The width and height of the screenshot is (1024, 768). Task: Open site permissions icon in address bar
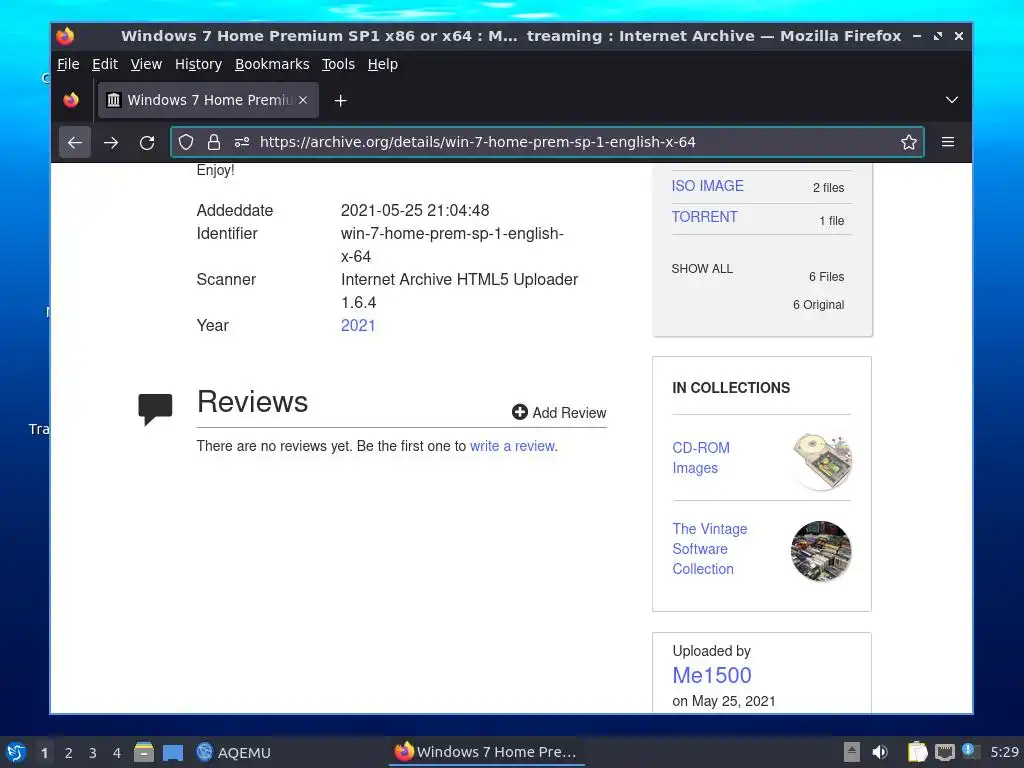(x=242, y=142)
